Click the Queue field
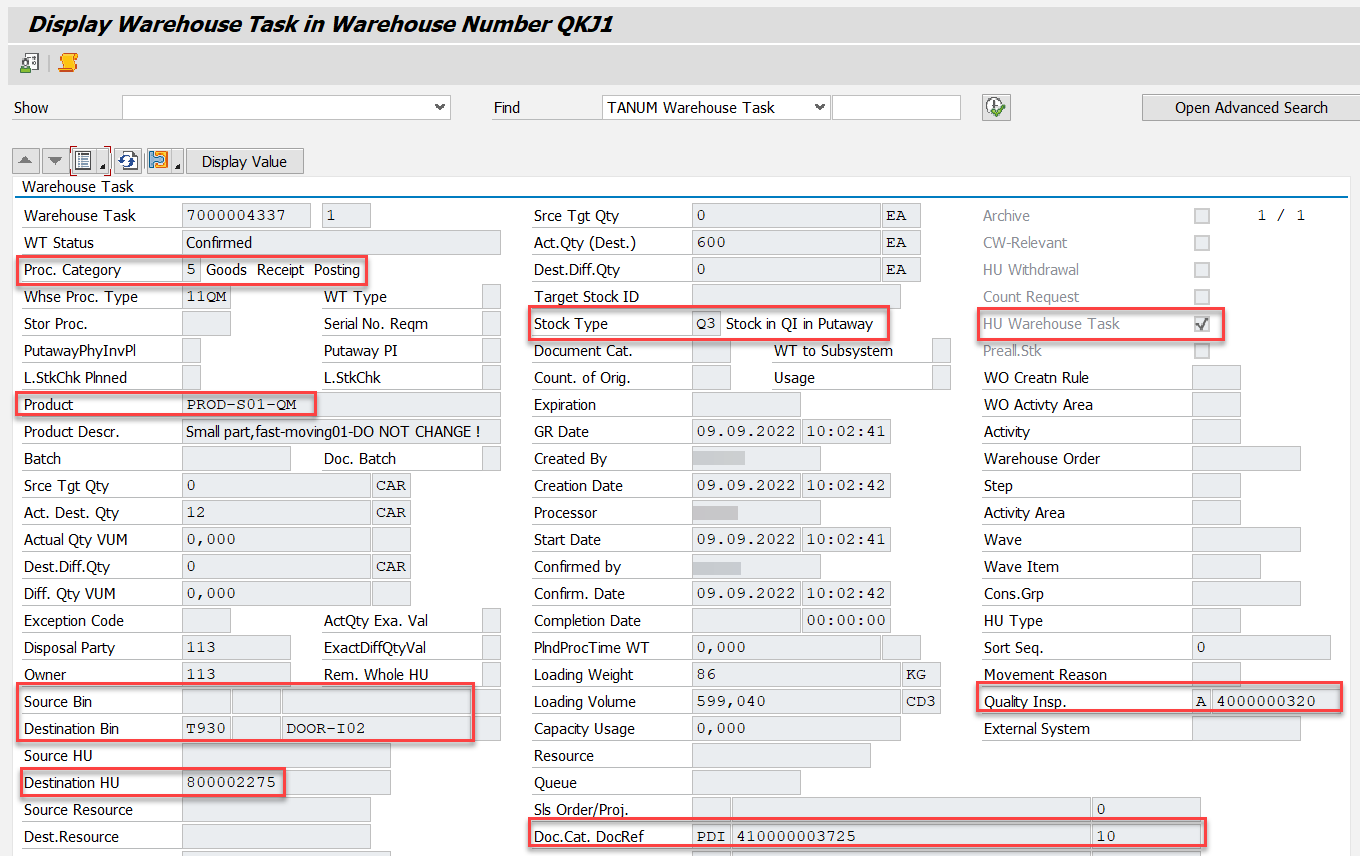Viewport: 1360px width, 856px height. 746,783
